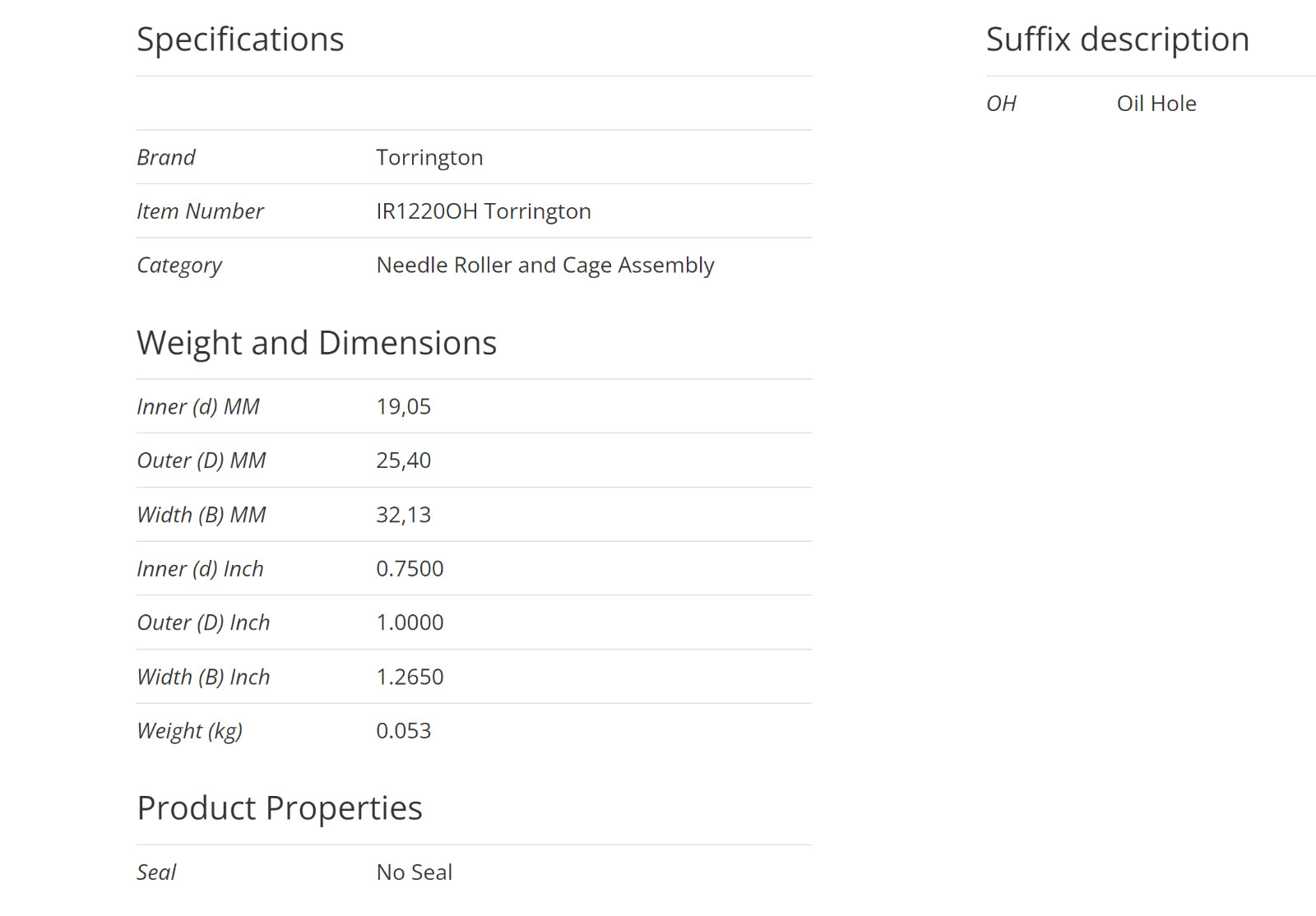Click the Weight and Dimensions heading
1316x916 pixels.
(x=317, y=344)
